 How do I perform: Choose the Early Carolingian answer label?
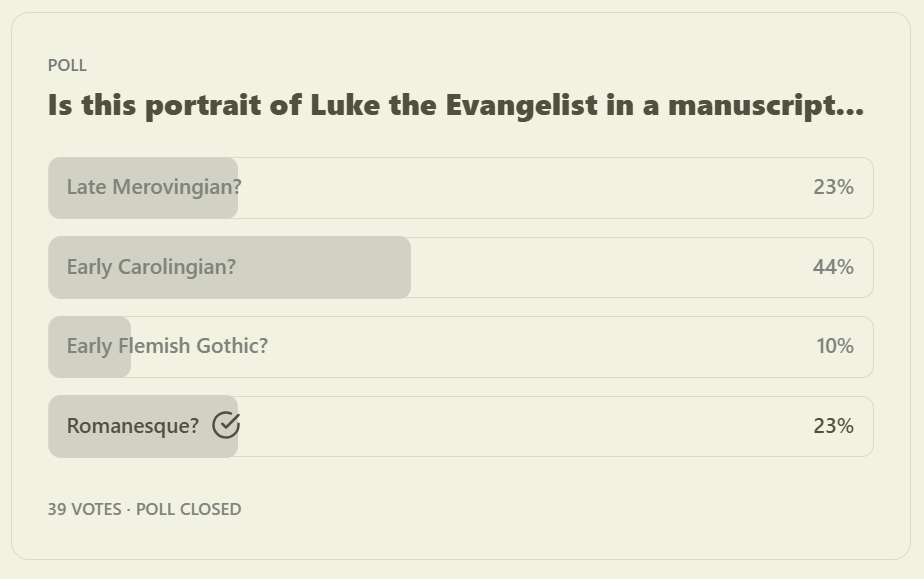tap(151, 267)
